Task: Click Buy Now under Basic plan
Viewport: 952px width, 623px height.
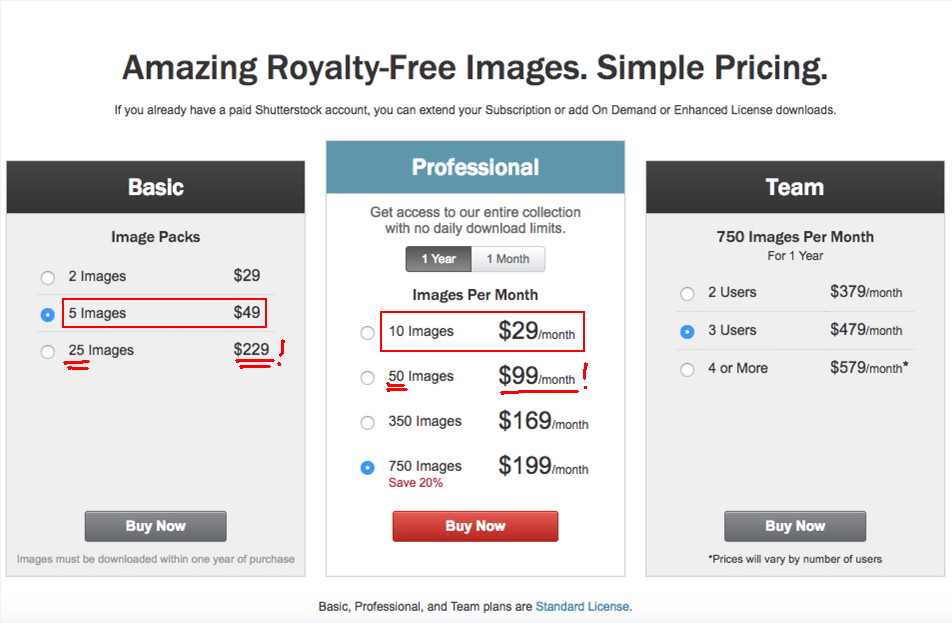Action: click(x=155, y=526)
